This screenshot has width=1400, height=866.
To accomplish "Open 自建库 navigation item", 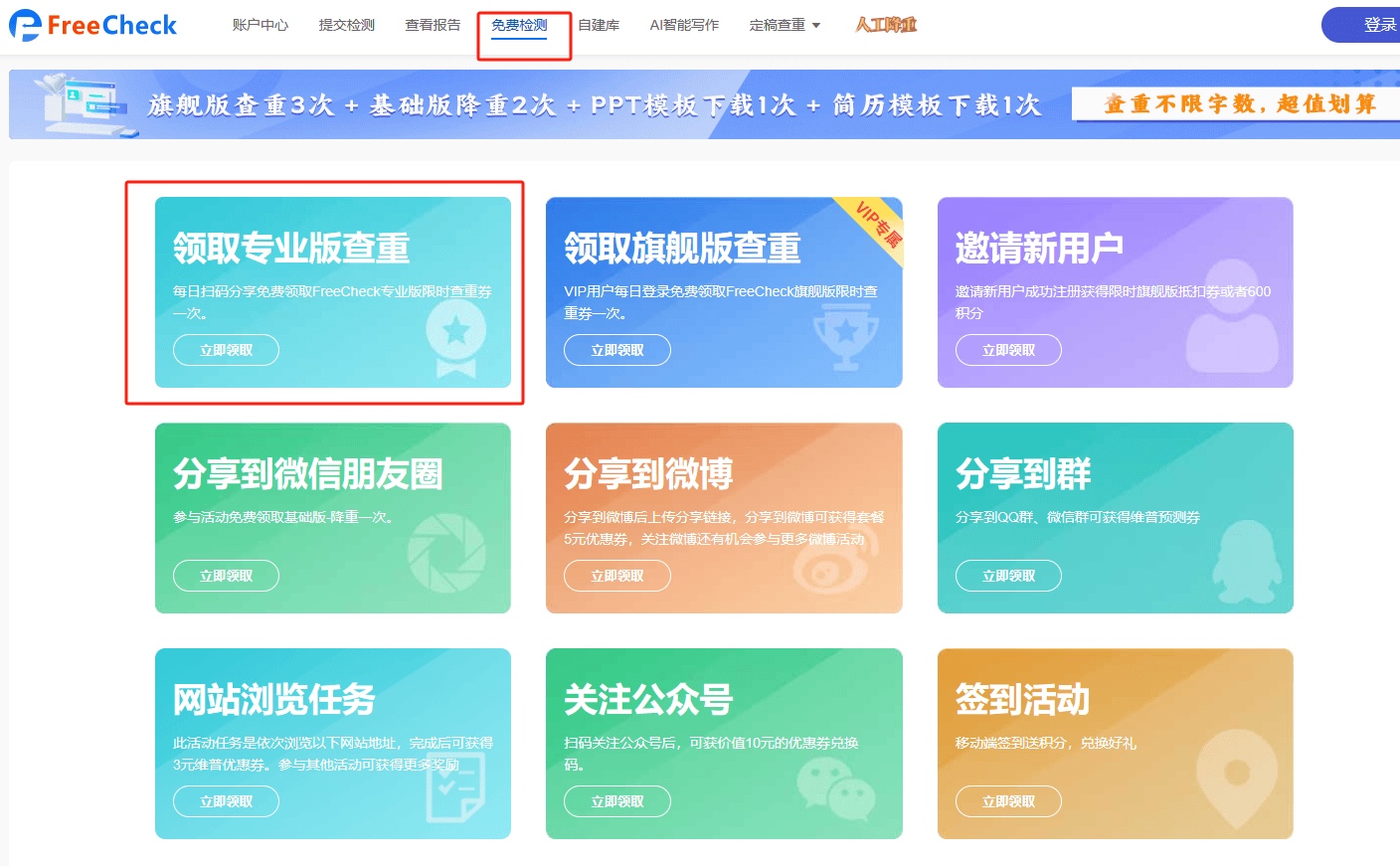I will pyautogui.click(x=599, y=25).
